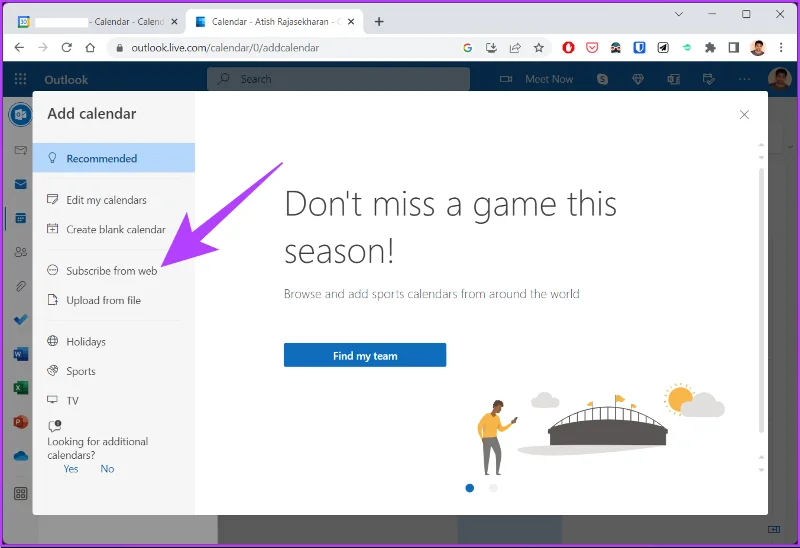Image resolution: width=800 pixels, height=548 pixels.
Task: Reload the page in Chrome
Action: (x=66, y=47)
